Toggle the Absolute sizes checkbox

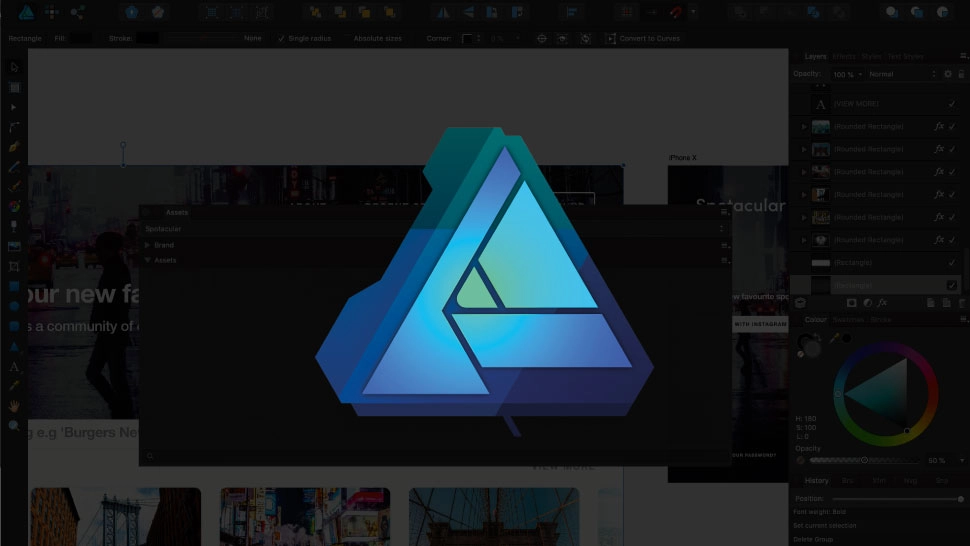click(x=346, y=38)
